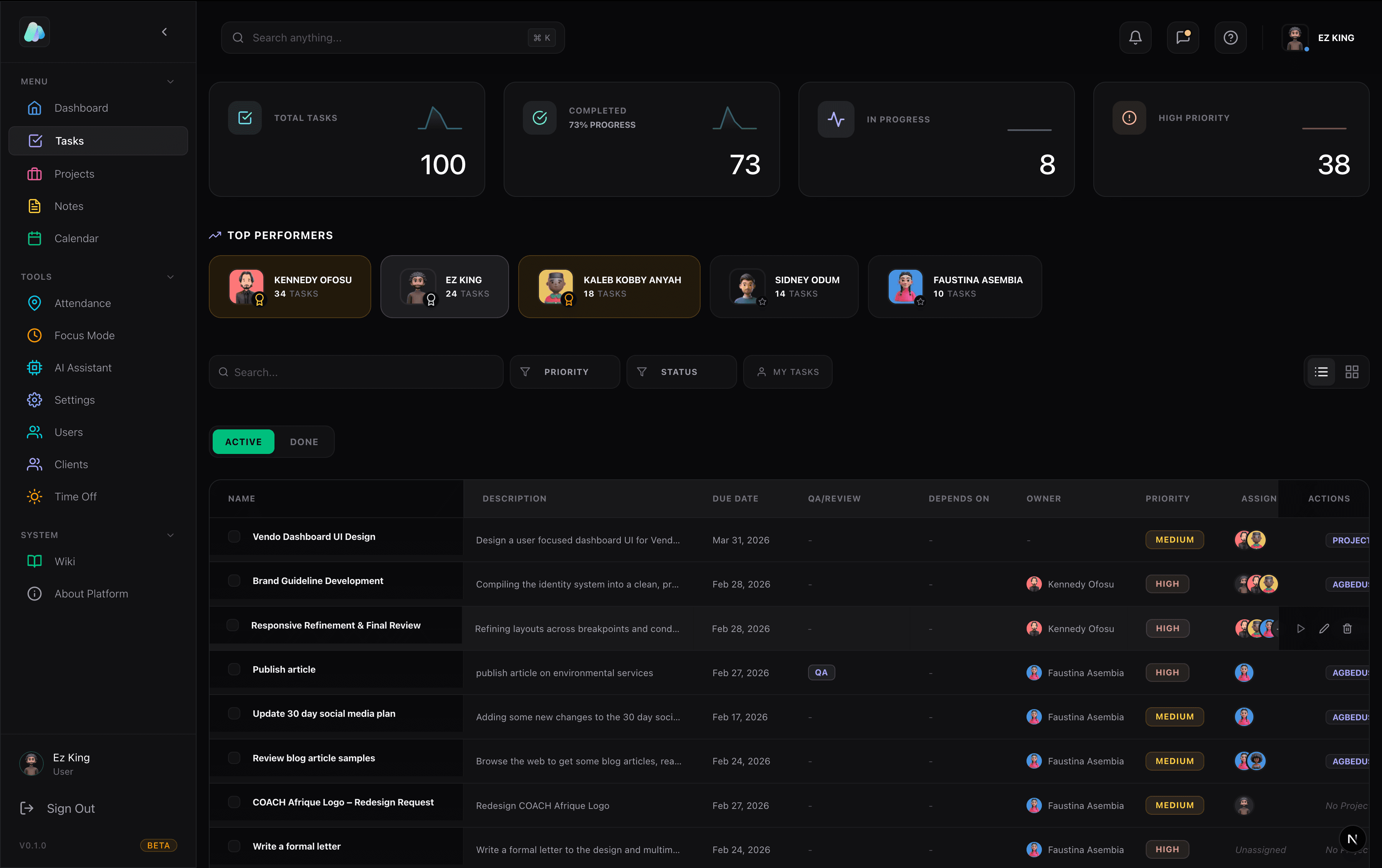Click the Total Tasks check icon

[245, 117]
